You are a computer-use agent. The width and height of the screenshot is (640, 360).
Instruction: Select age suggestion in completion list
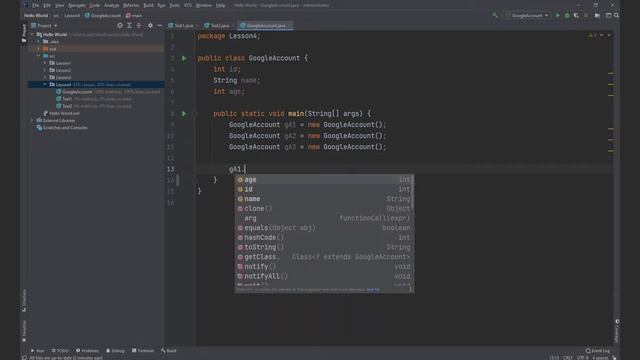(324, 180)
